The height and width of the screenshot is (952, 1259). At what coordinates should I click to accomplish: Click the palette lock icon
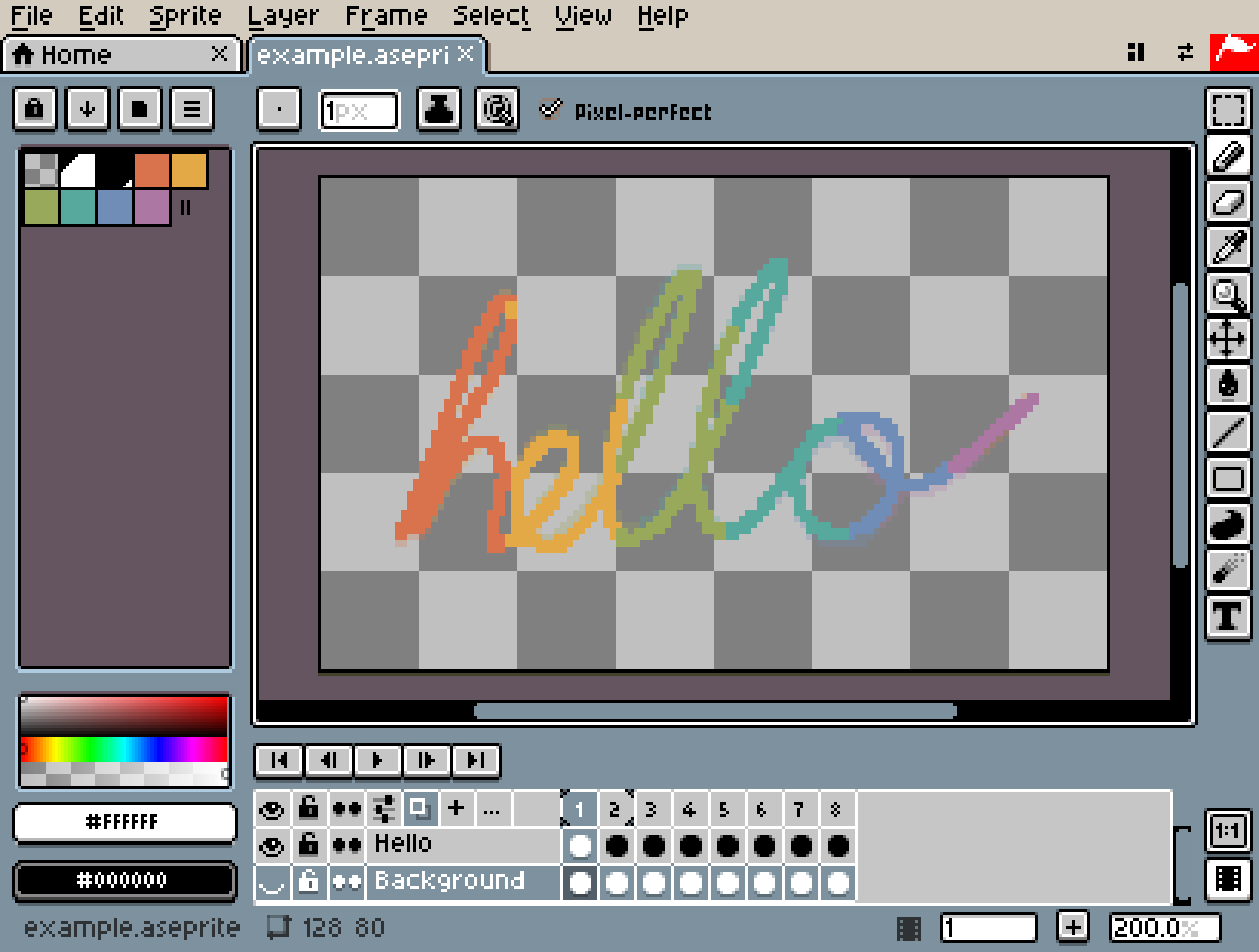click(35, 109)
